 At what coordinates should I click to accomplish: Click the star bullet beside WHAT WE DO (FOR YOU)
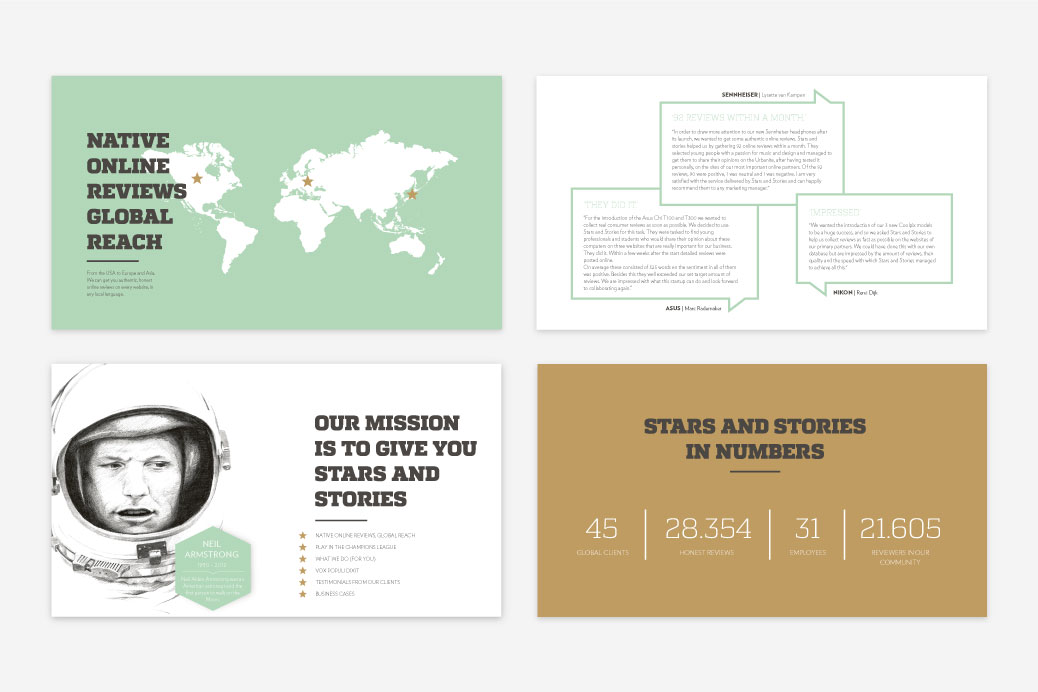[x=301, y=559]
